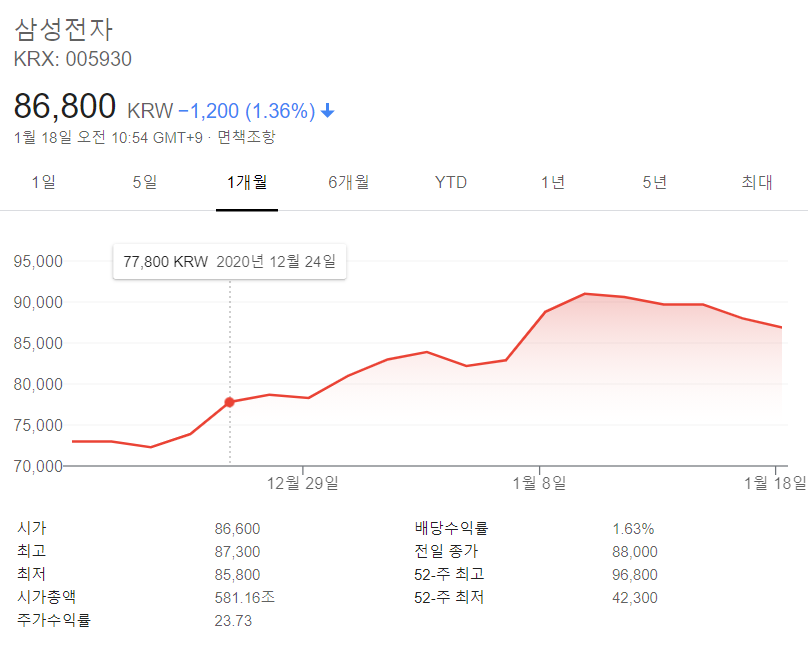Click the 90,000 y-axis label
The width and height of the screenshot is (808, 645).
point(38,302)
